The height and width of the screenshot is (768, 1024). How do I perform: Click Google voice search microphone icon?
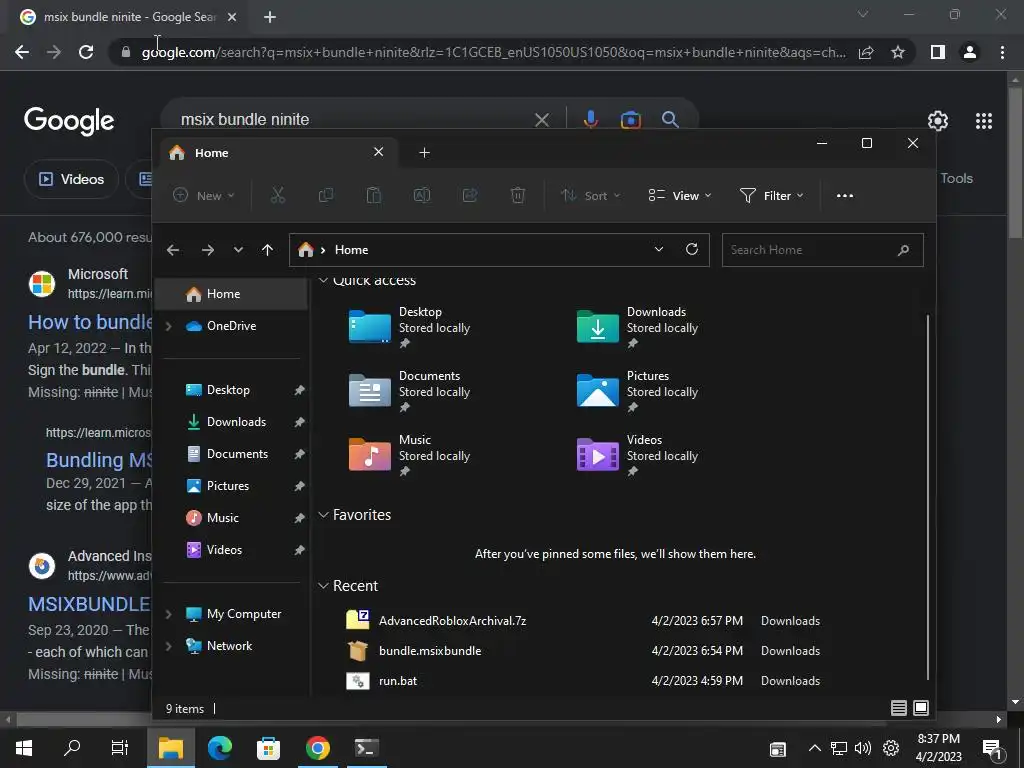coord(590,120)
